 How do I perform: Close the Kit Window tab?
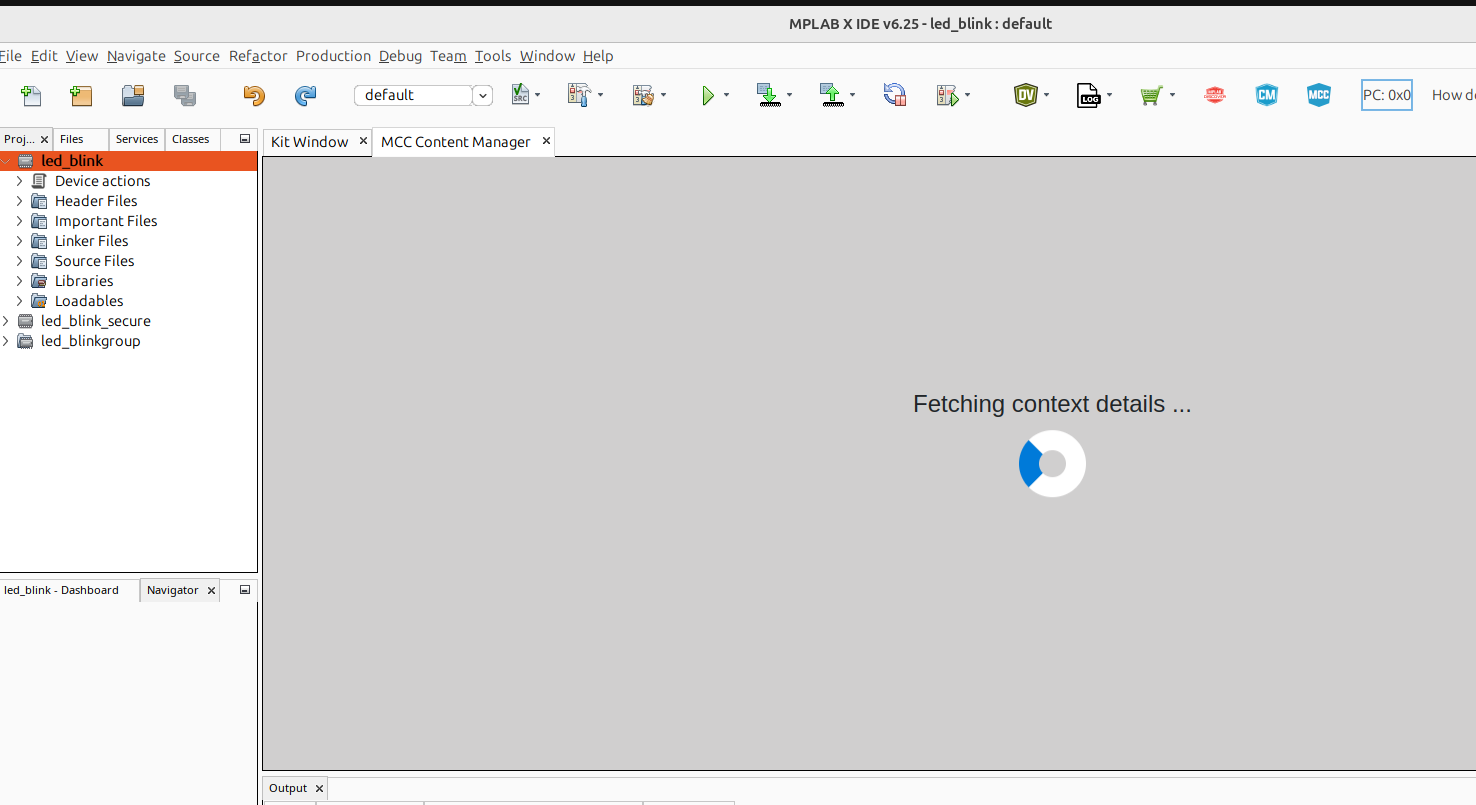click(363, 141)
